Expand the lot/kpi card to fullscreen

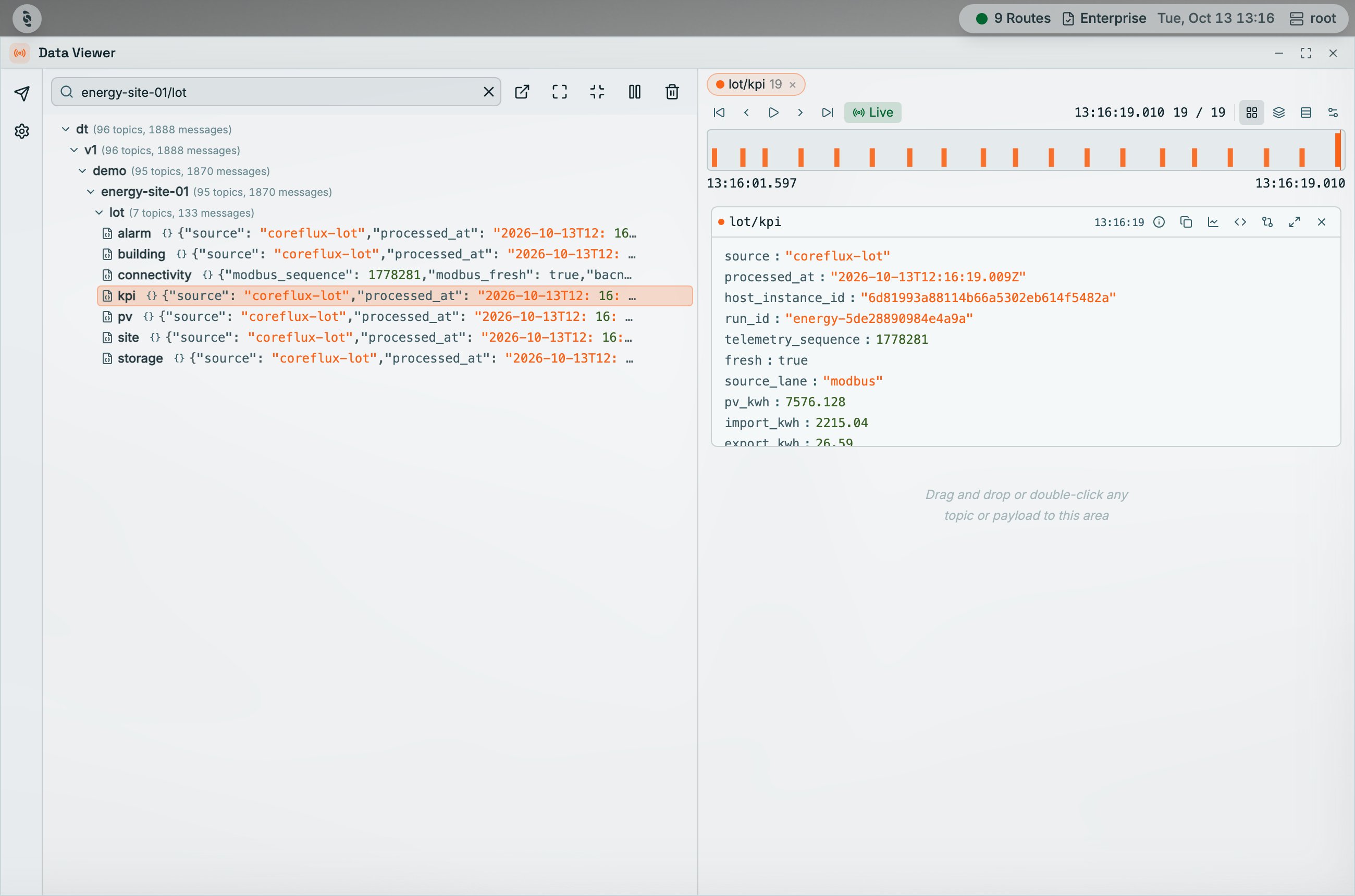tap(1295, 222)
